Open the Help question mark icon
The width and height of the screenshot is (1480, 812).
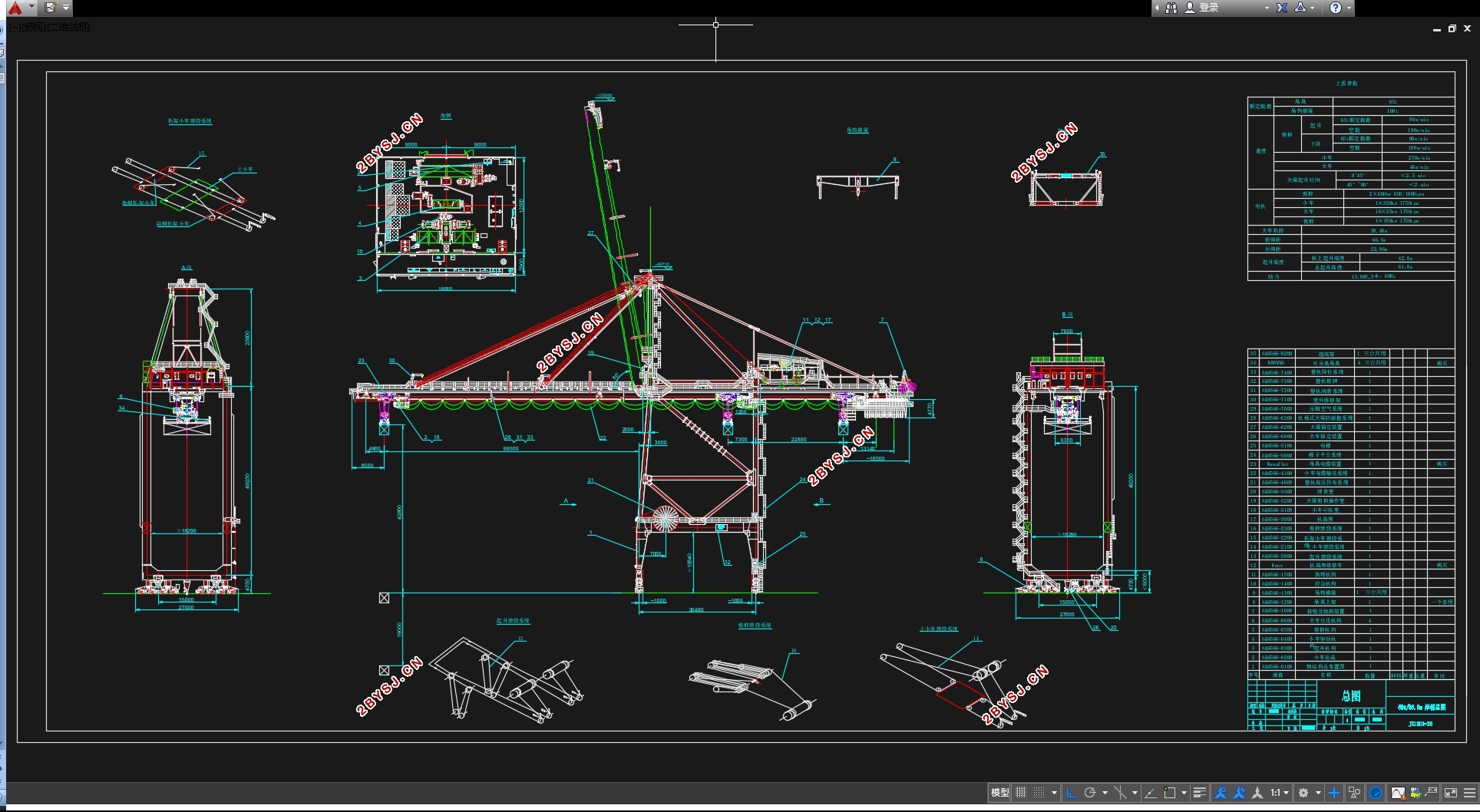[x=1336, y=8]
